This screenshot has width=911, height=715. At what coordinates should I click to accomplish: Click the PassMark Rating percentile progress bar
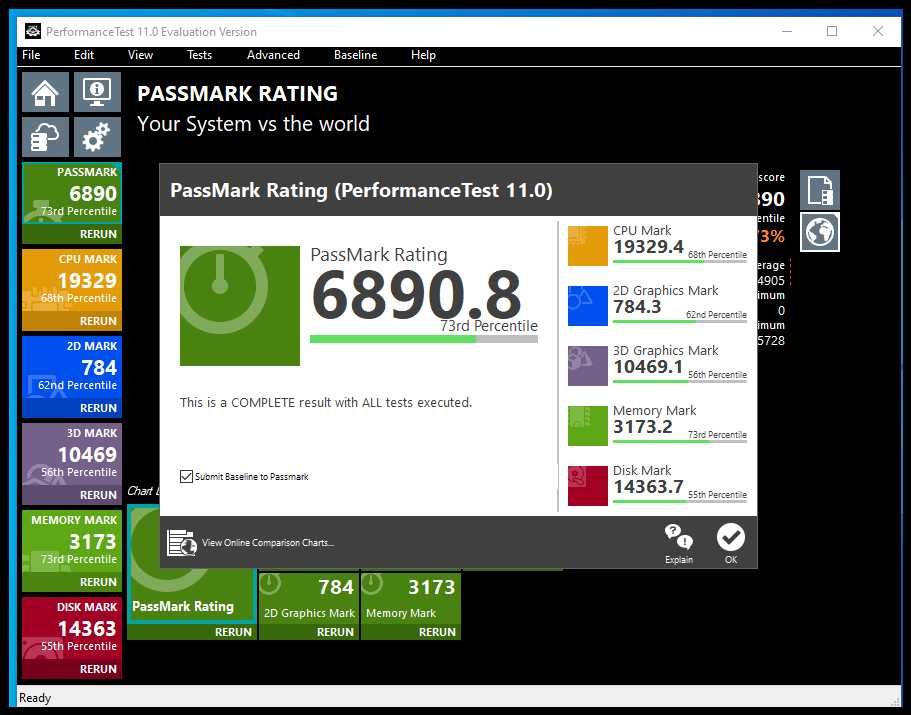coord(424,339)
